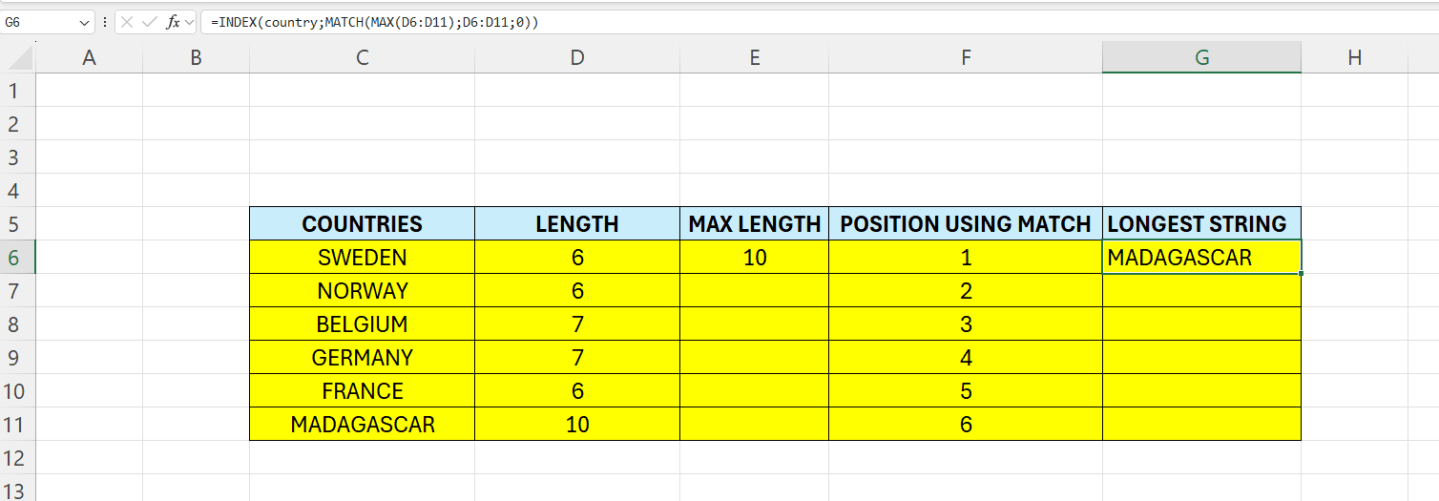Click the Enter checkmark formula icon
This screenshot has width=1439, height=501.
coord(150,21)
